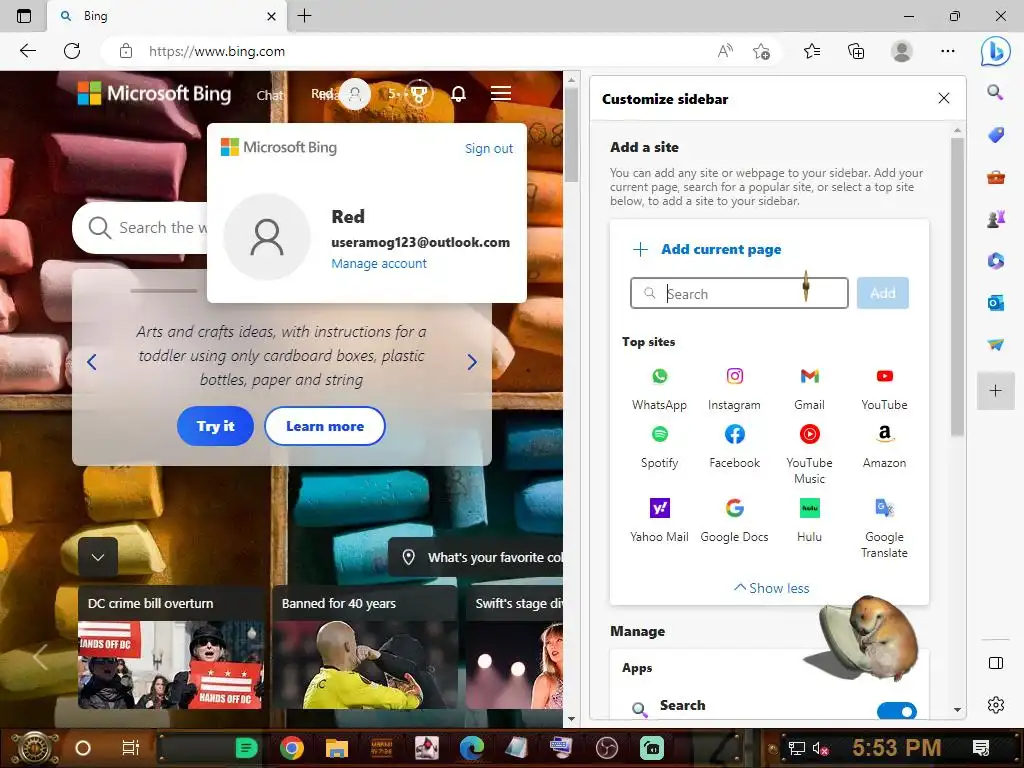Click the Bing web search box

(x=140, y=228)
